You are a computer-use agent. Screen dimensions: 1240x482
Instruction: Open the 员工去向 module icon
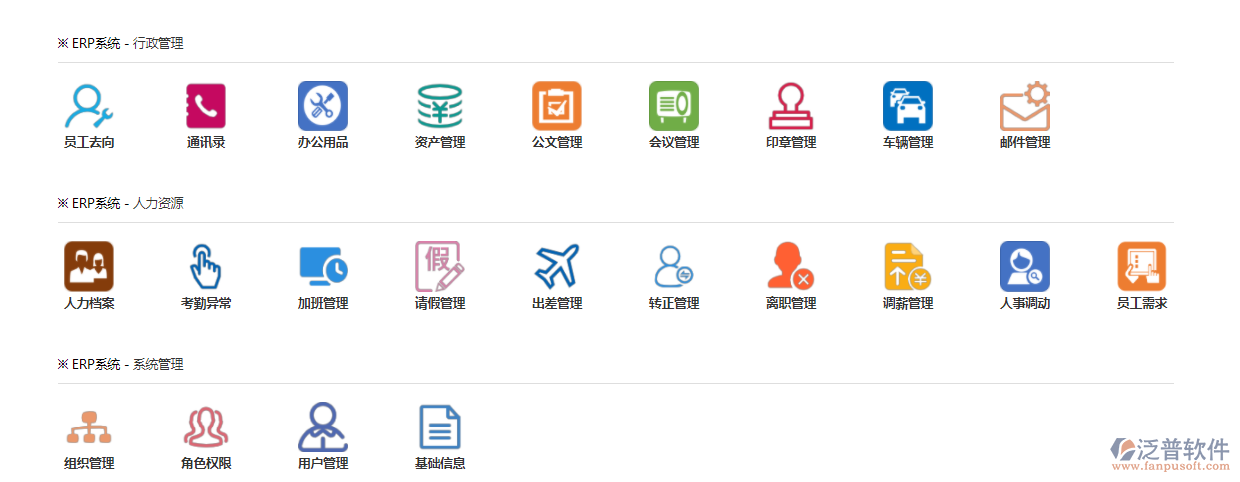[88, 106]
